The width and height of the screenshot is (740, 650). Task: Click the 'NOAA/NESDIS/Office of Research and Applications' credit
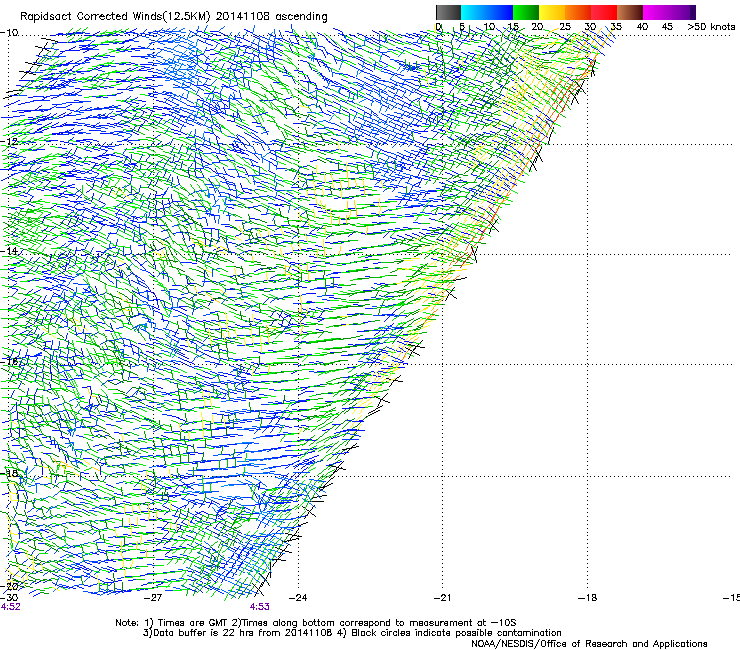[x=589, y=644]
